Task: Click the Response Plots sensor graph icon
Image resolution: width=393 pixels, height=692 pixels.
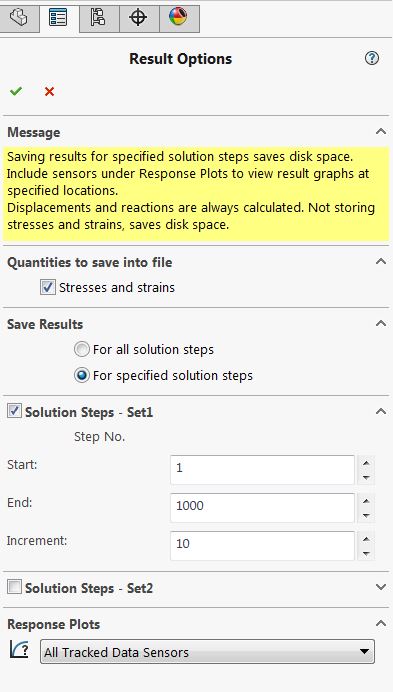Action: [x=19, y=650]
